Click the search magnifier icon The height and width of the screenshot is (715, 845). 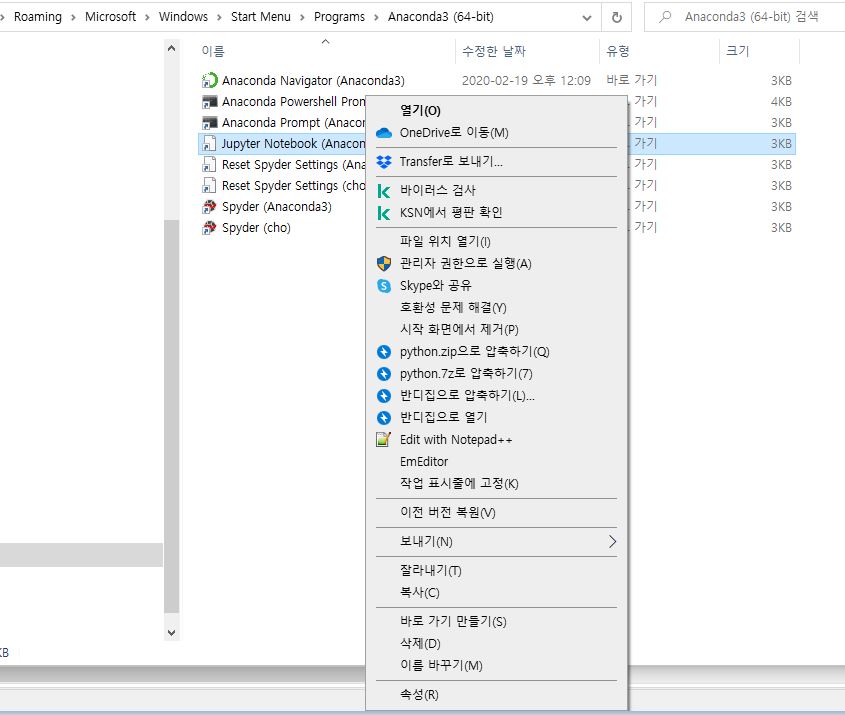coord(665,17)
